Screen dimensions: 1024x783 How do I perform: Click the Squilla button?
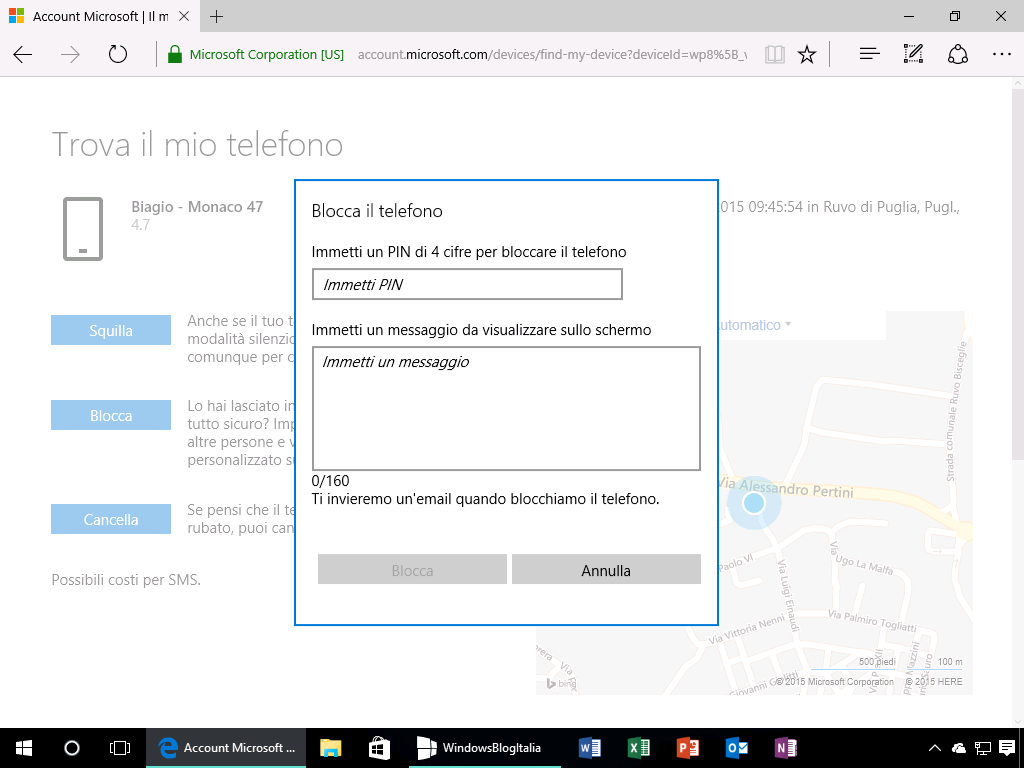(x=111, y=330)
